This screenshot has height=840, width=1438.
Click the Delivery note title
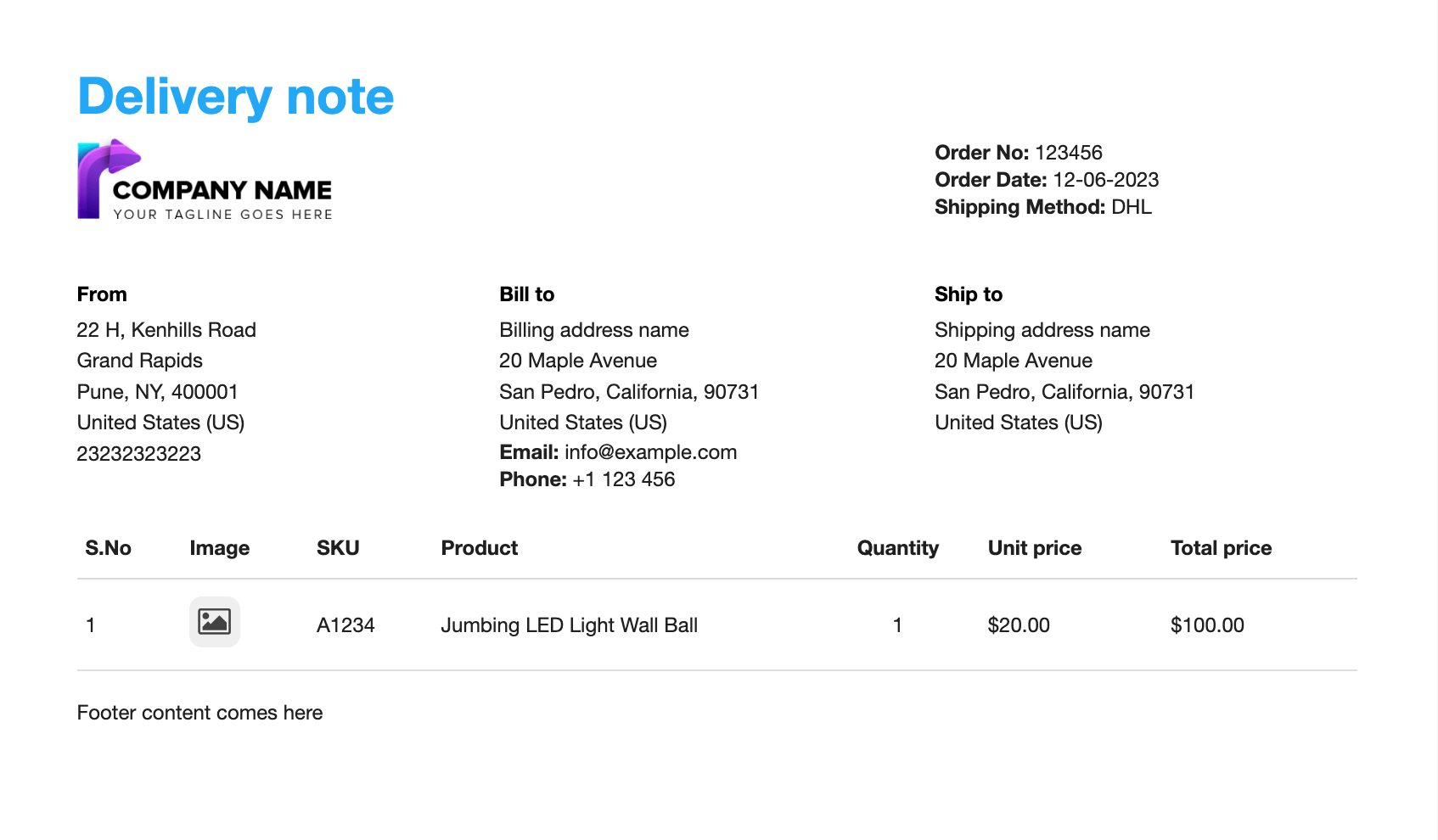[x=235, y=96]
